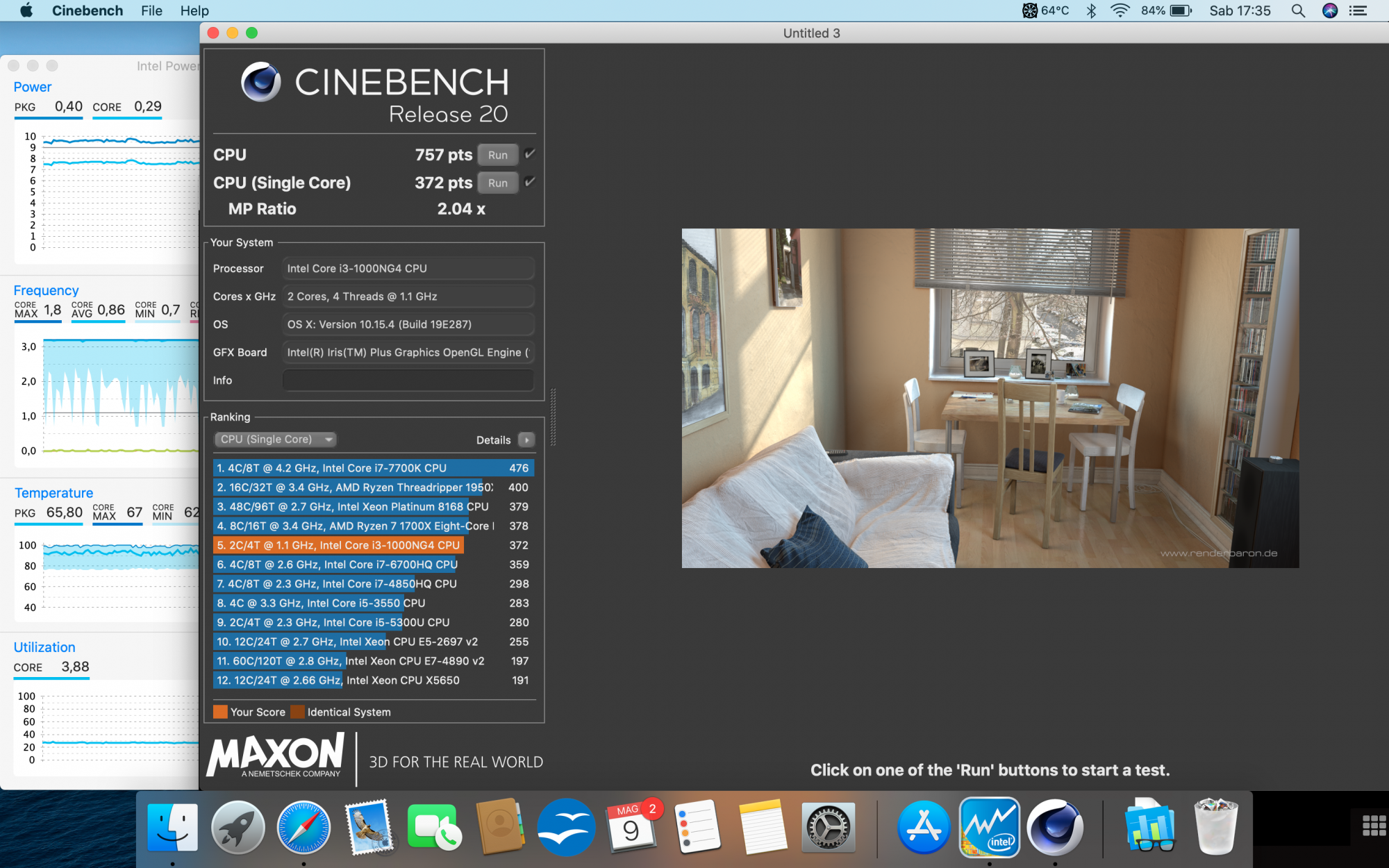This screenshot has width=1389, height=868.
Task: Open OpenOffice seagull icon in Dock
Action: [x=566, y=828]
